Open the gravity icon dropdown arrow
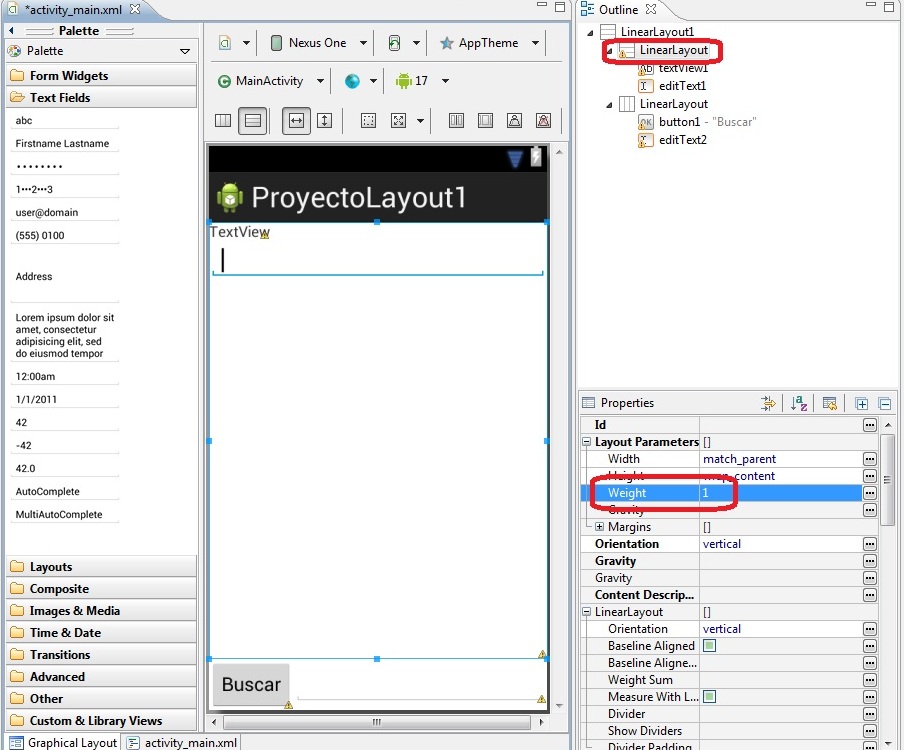The height and width of the screenshot is (750, 904). pos(420,121)
